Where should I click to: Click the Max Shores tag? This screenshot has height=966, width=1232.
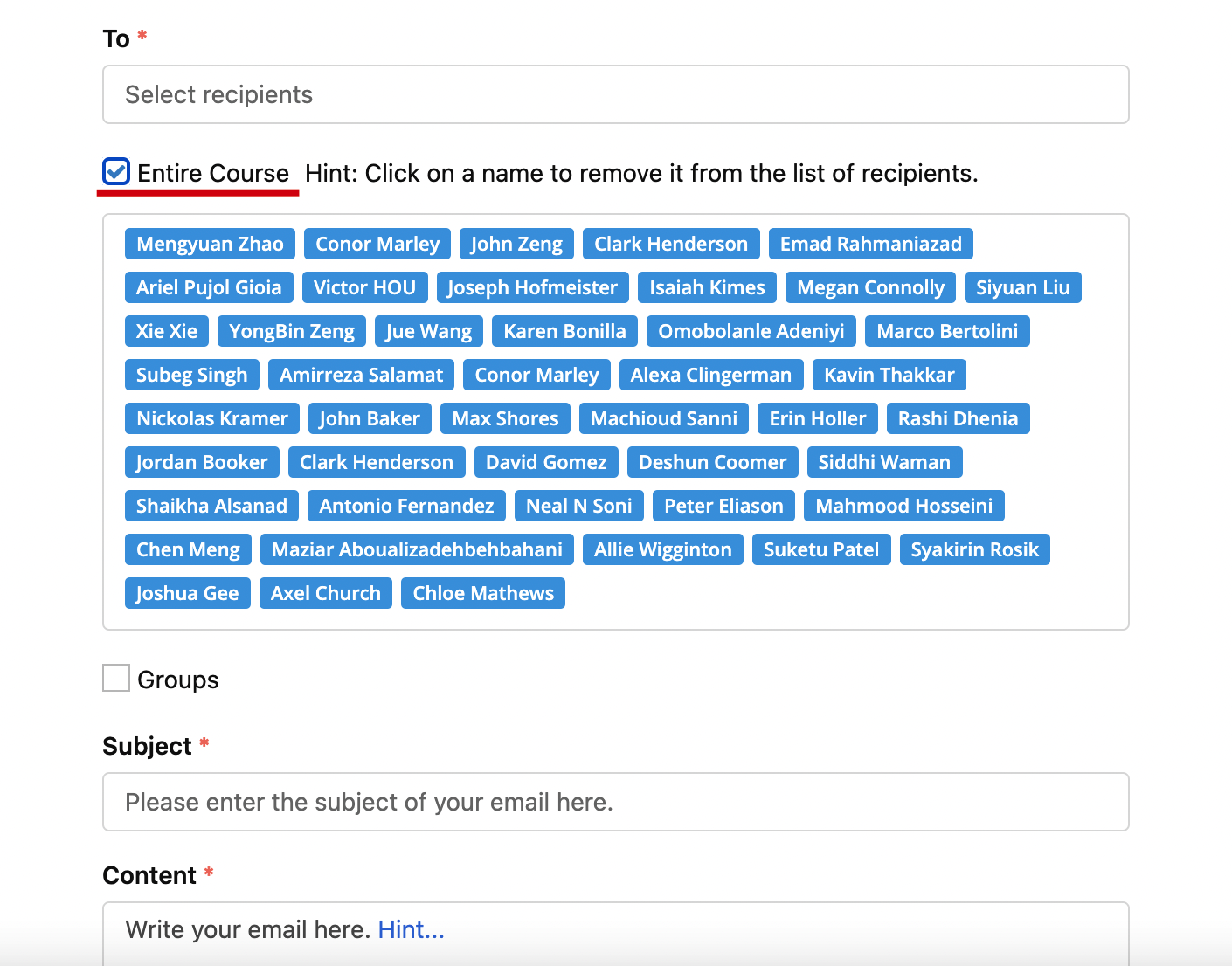click(505, 418)
